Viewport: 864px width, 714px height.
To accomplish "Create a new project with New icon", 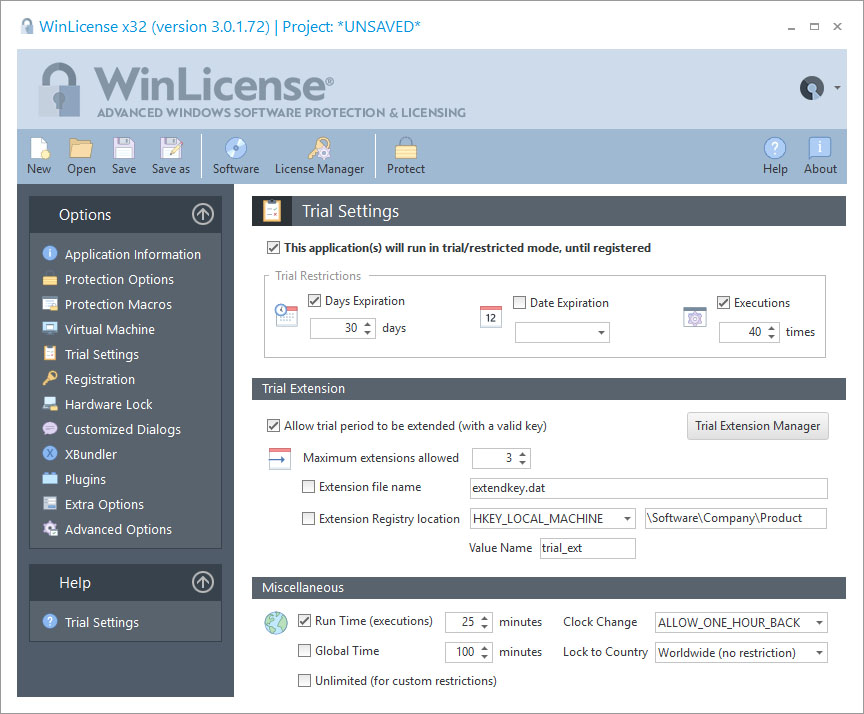I will click(x=40, y=149).
